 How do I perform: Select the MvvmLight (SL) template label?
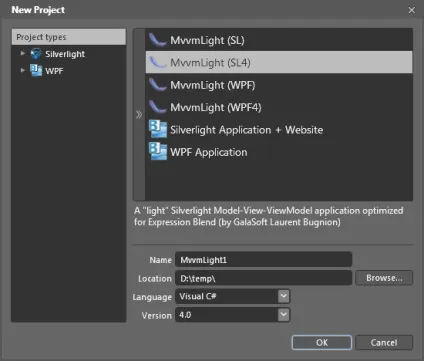pos(207,40)
